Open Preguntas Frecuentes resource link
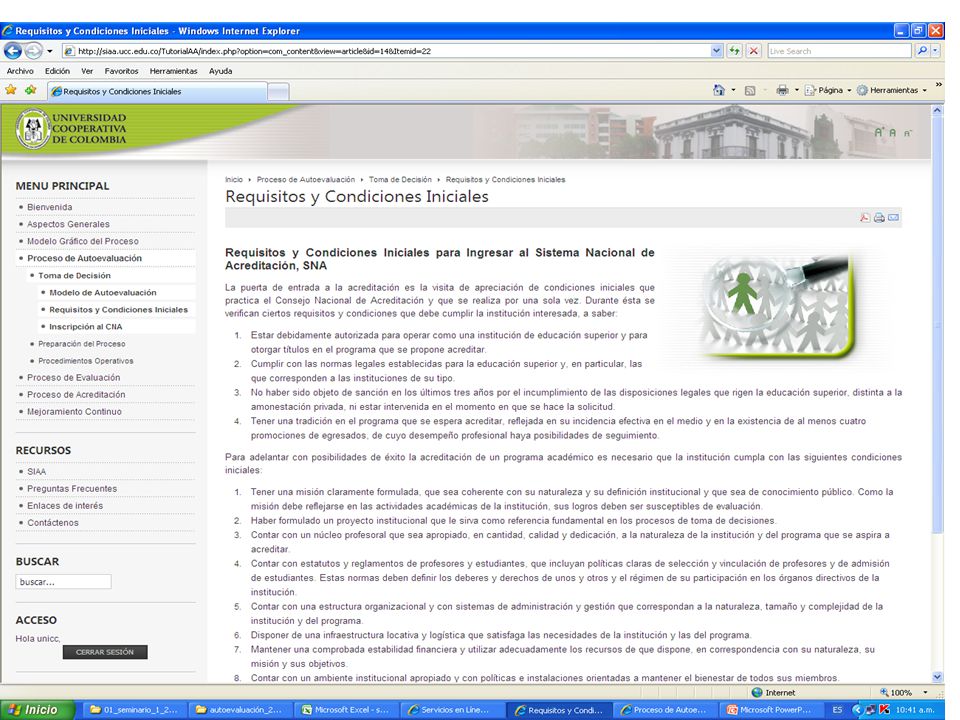 [72, 489]
